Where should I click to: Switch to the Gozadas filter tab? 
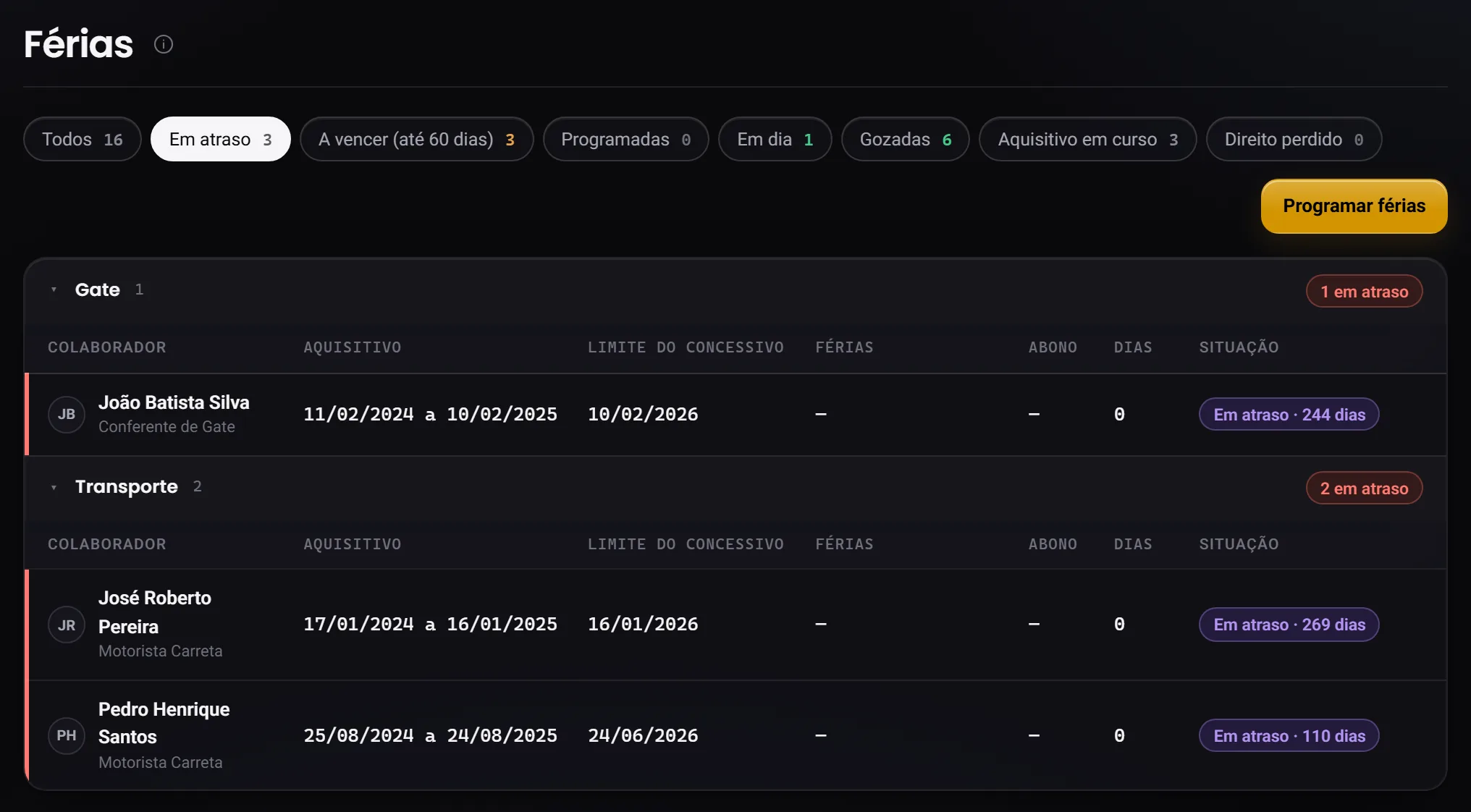[906, 139]
